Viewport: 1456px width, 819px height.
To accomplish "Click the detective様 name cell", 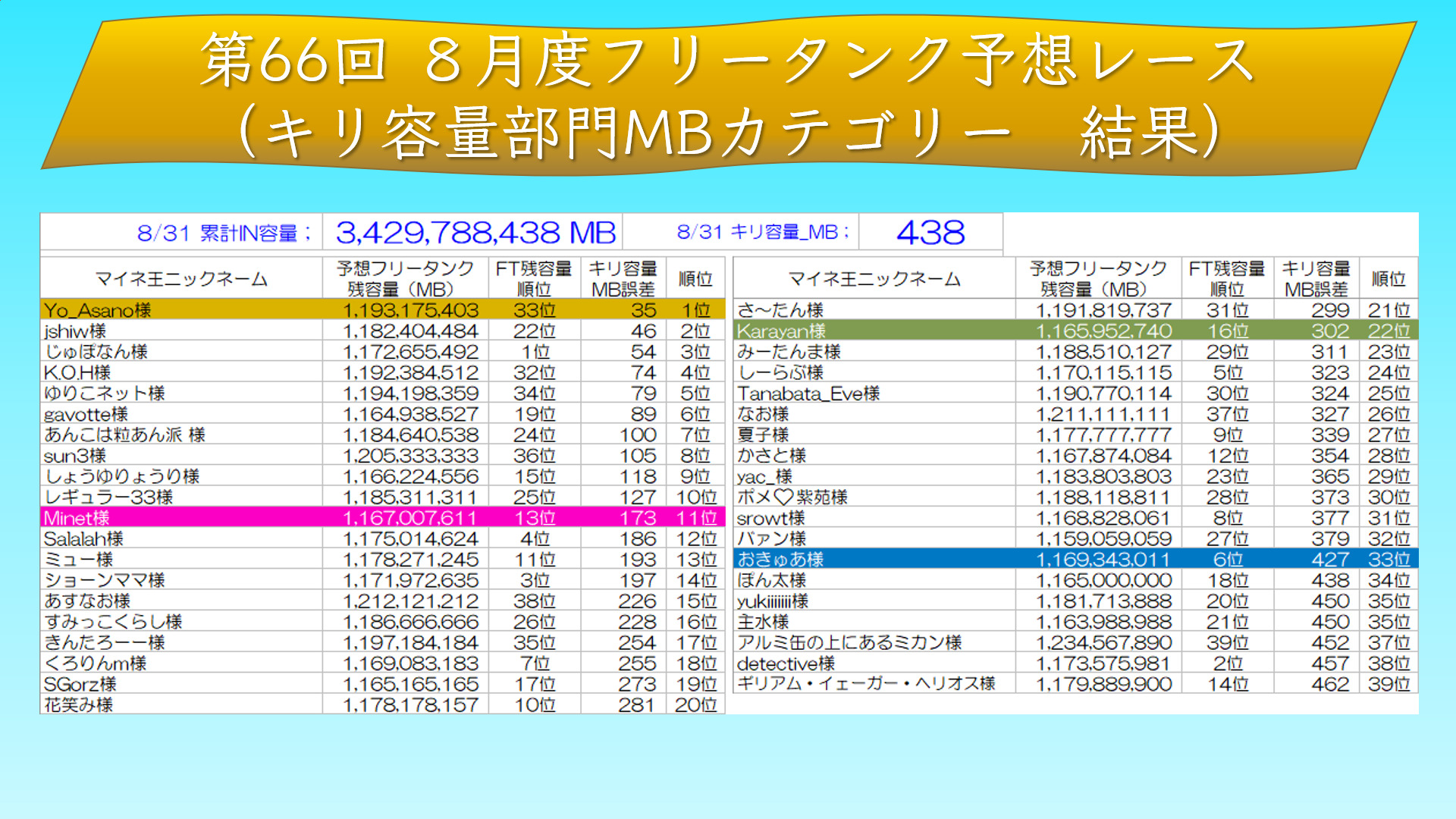I will coord(786,664).
